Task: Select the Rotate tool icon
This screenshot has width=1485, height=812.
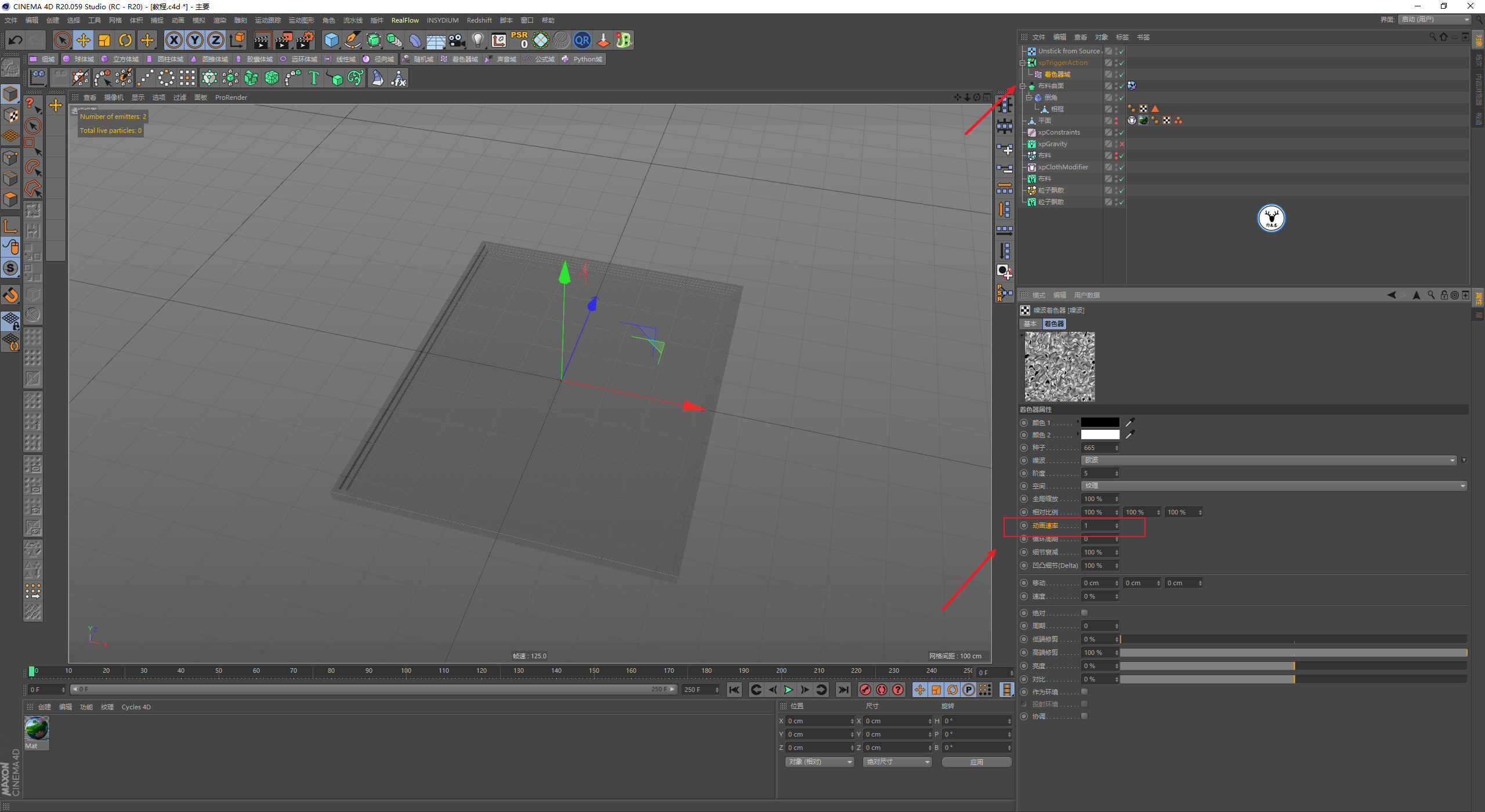Action: tap(125, 40)
